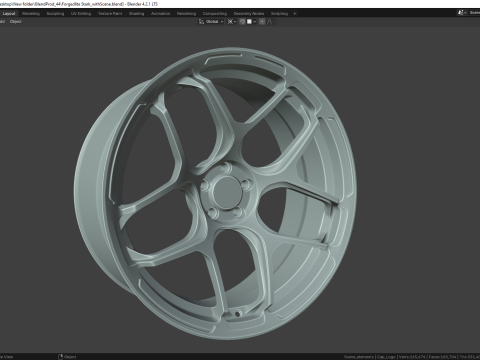
Task: Click the Verts count in status bar
Action: click(412, 357)
